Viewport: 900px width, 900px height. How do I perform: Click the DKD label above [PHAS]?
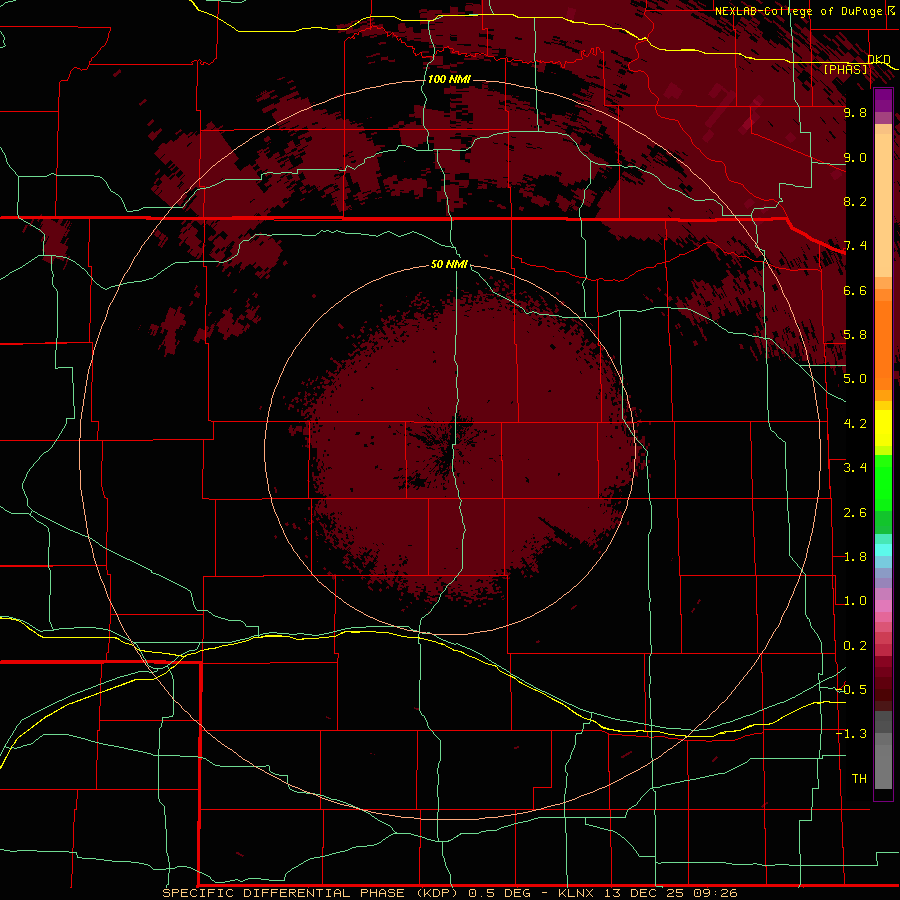point(879,59)
